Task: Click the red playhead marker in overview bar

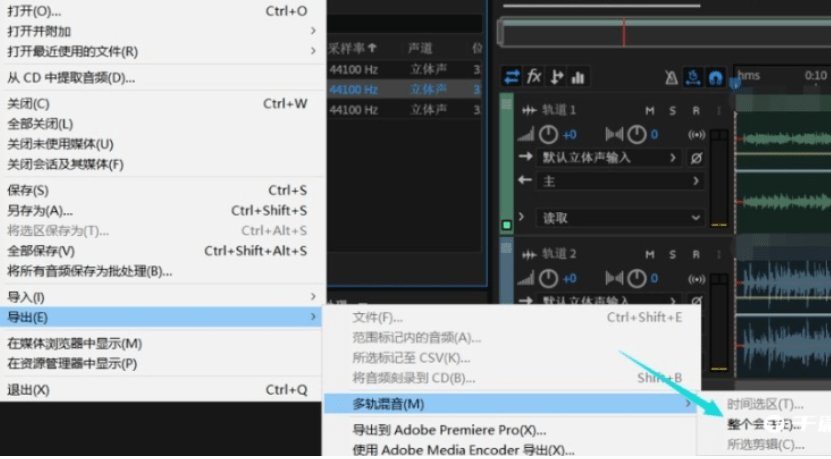Action: pyautogui.click(x=624, y=32)
